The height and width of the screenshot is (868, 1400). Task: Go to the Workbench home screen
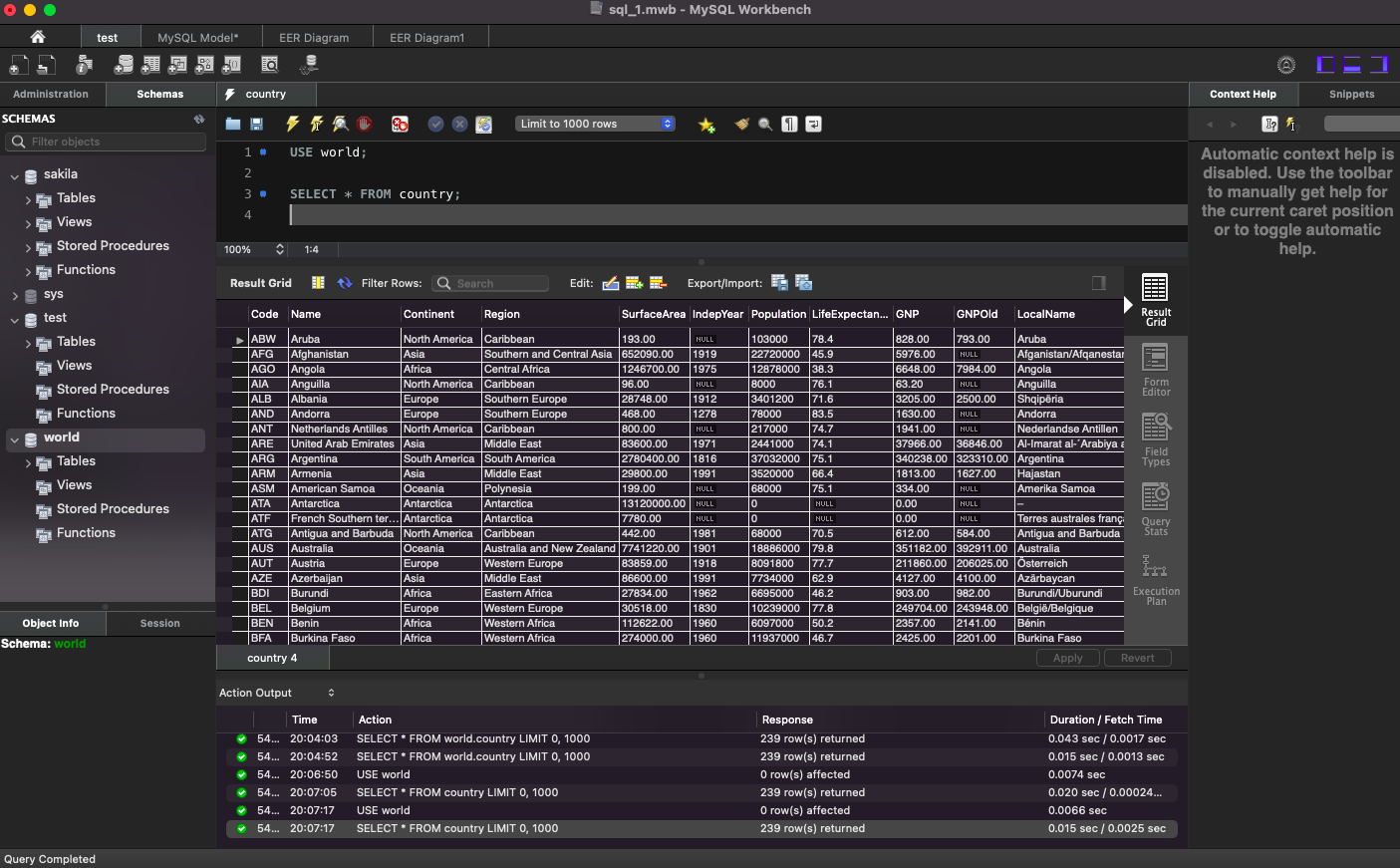(x=38, y=37)
